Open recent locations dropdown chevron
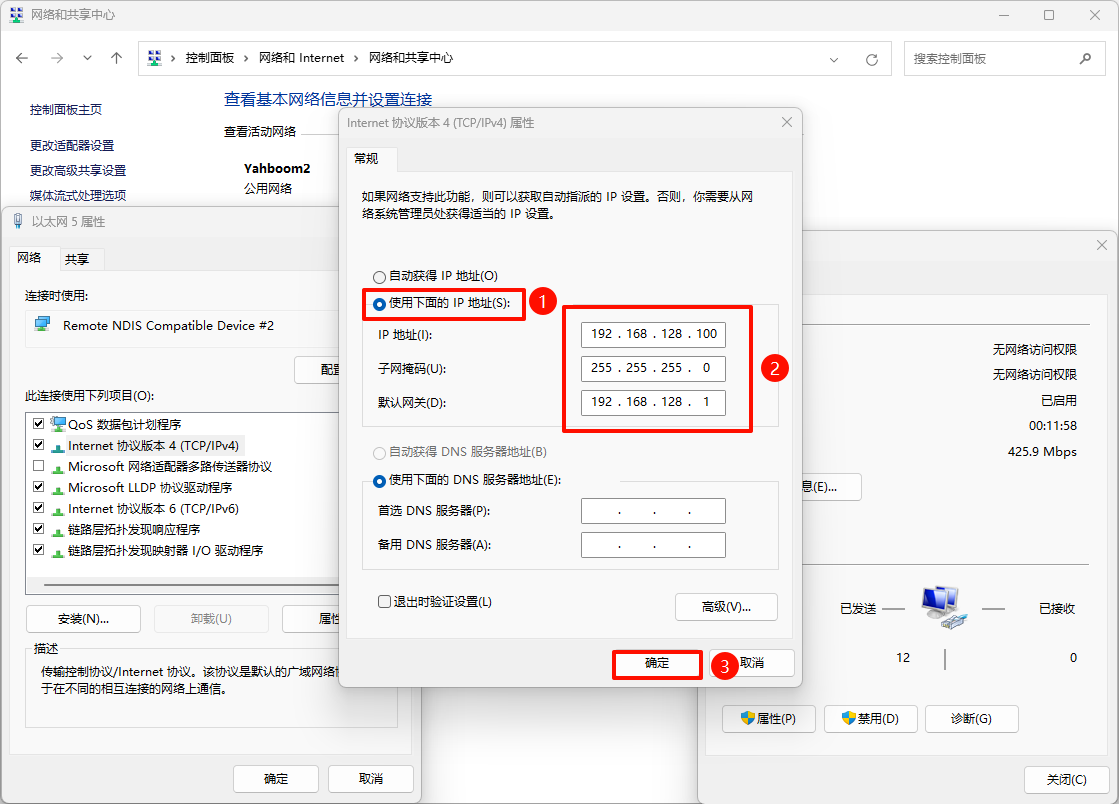The image size is (1119, 804). coord(87,59)
